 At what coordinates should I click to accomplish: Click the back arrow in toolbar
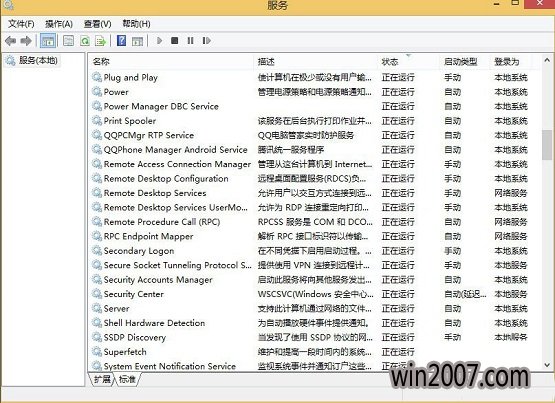coord(11,41)
